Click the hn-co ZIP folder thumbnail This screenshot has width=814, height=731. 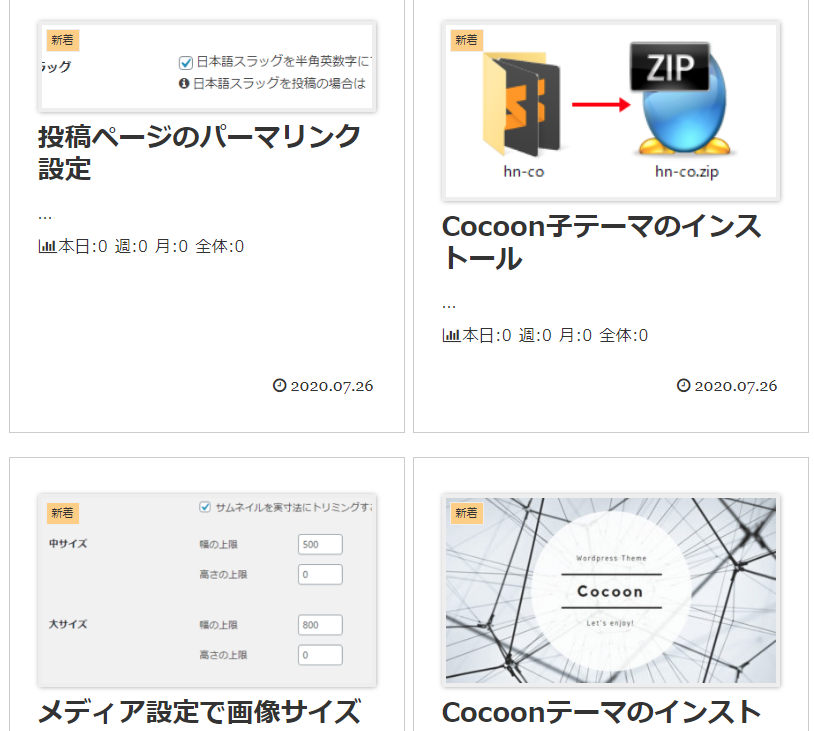point(611,111)
